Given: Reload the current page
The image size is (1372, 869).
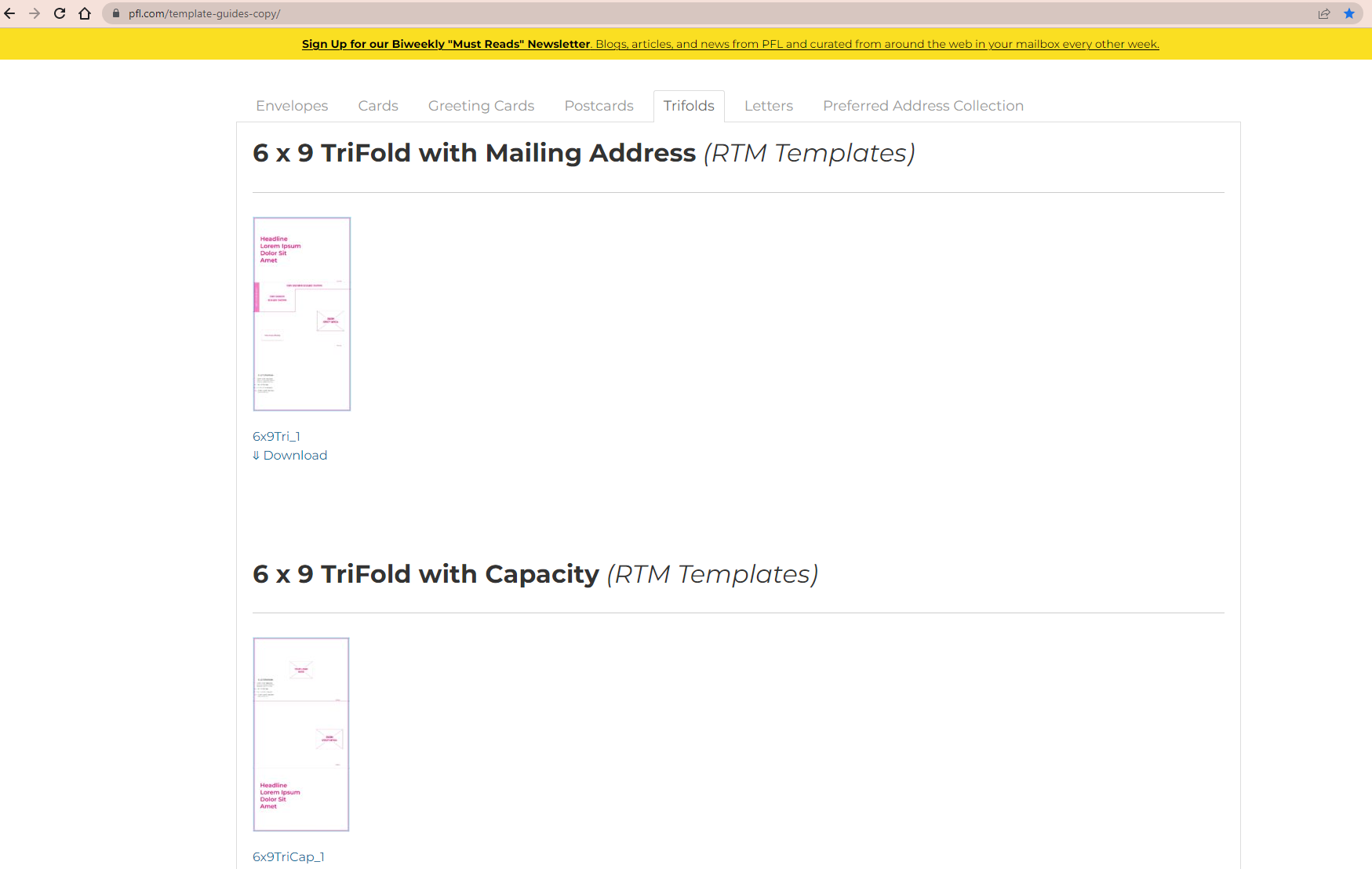Looking at the screenshot, I should pos(60,13).
